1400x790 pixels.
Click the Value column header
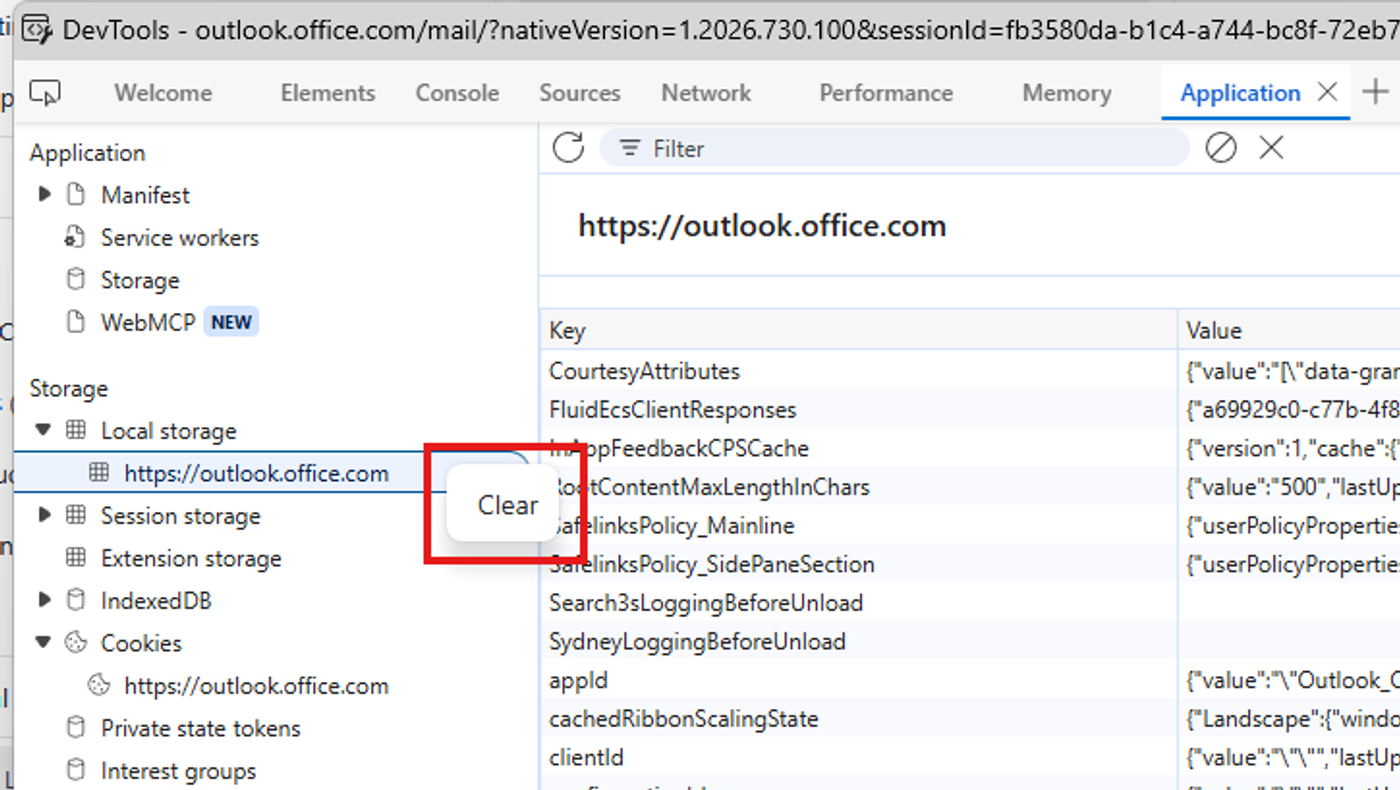click(1290, 331)
